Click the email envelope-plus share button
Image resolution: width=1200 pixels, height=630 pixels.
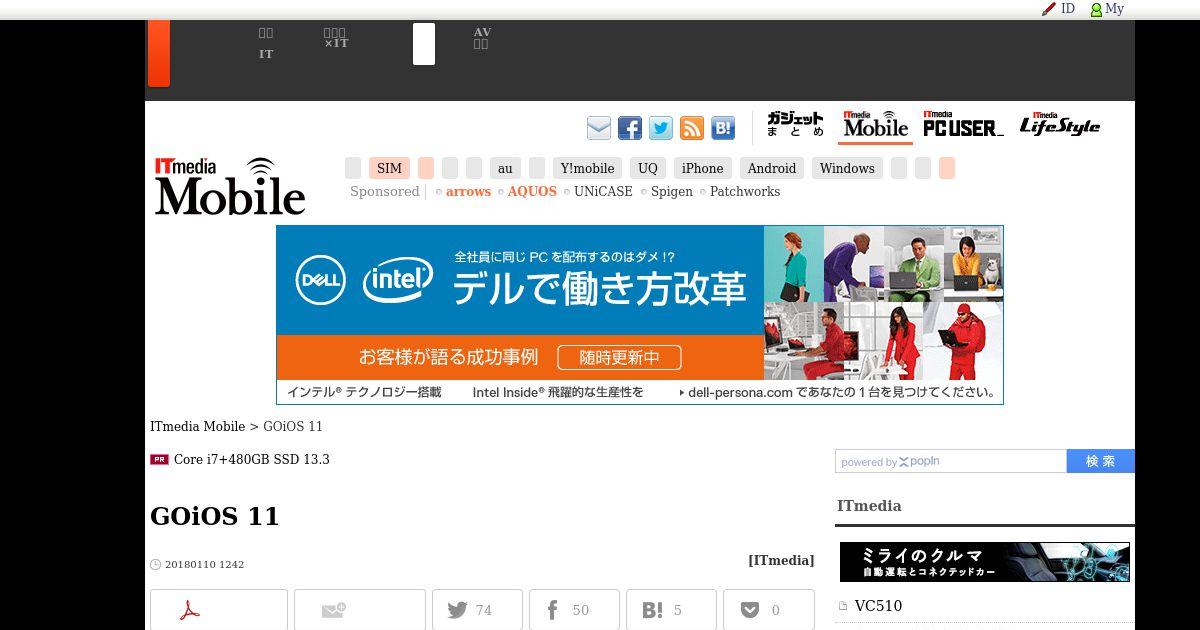pos(360,610)
